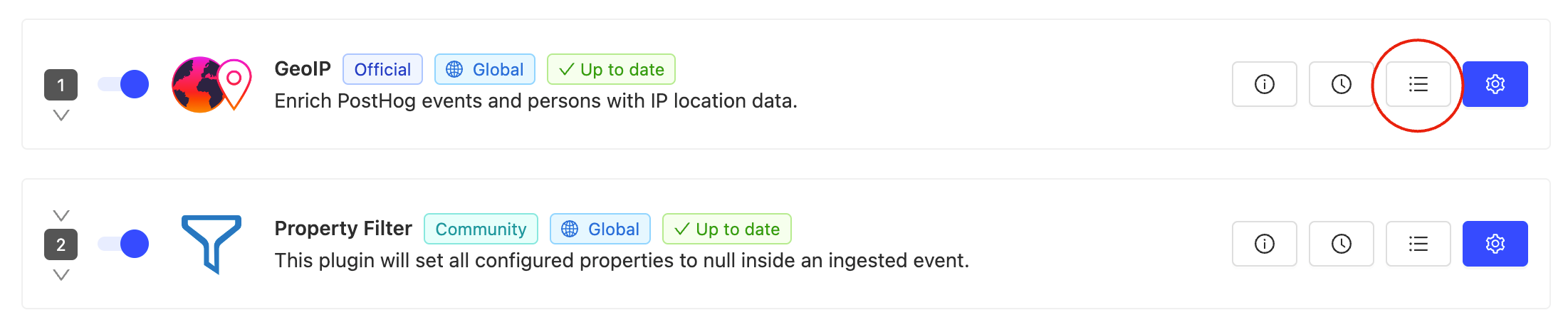Move GeoIP down with chevron arrow
1568x325 pixels.
pos(61,115)
